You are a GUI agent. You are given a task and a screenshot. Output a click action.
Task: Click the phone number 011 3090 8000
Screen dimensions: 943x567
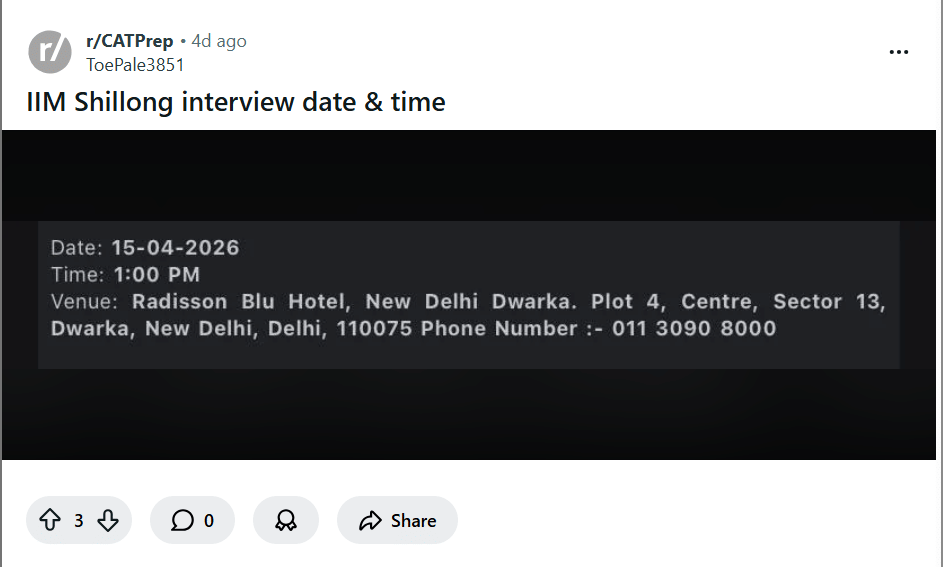694,329
